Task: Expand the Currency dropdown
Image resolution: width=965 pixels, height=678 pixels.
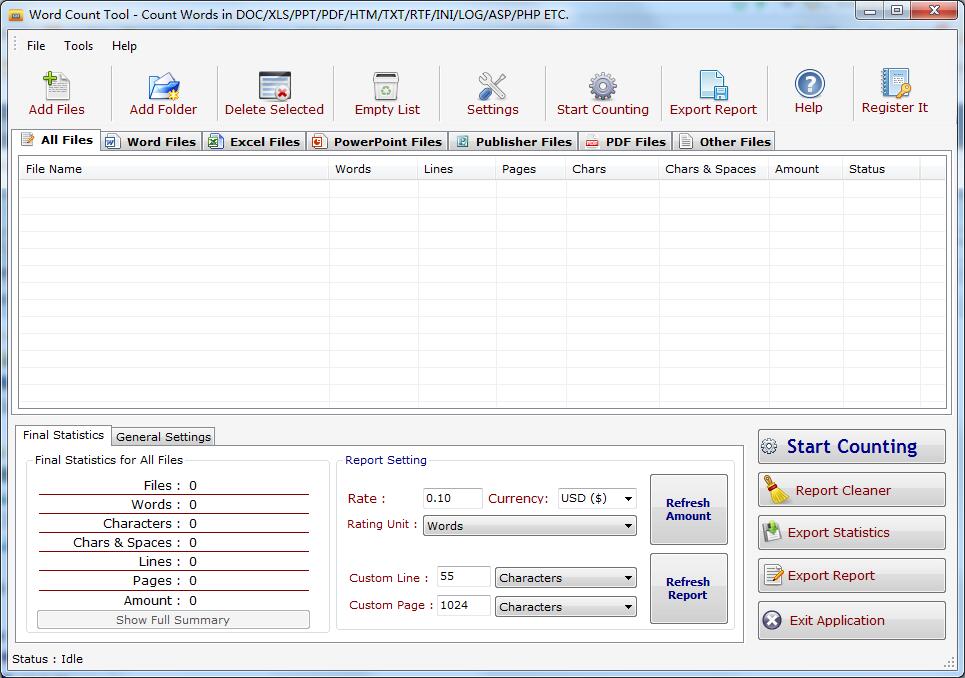Action: point(627,498)
